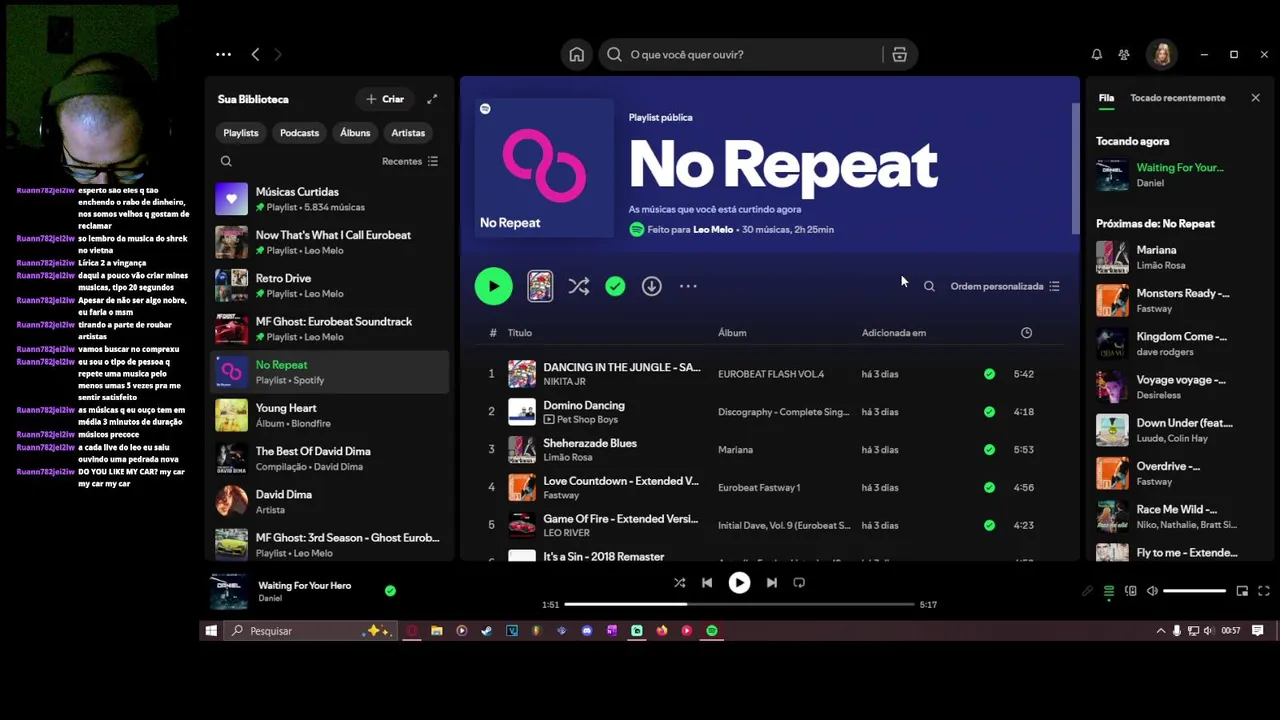
Task: Open the Ordem personalizada sort dropdown
Action: 1005,286
